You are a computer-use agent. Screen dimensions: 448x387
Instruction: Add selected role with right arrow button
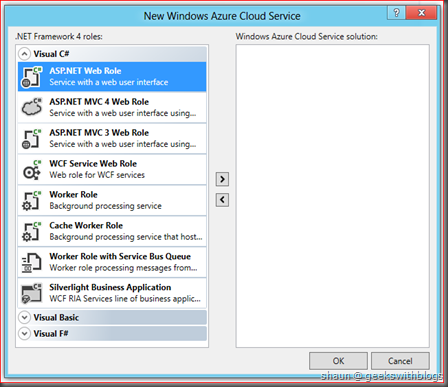tap(222, 179)
